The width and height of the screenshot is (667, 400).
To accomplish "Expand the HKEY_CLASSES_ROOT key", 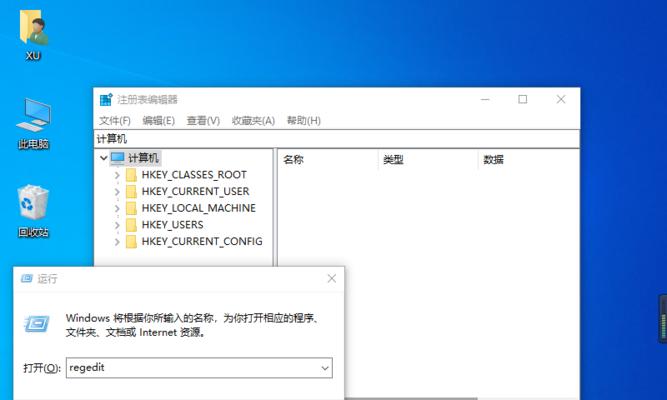I will click(x=117, y=175).
